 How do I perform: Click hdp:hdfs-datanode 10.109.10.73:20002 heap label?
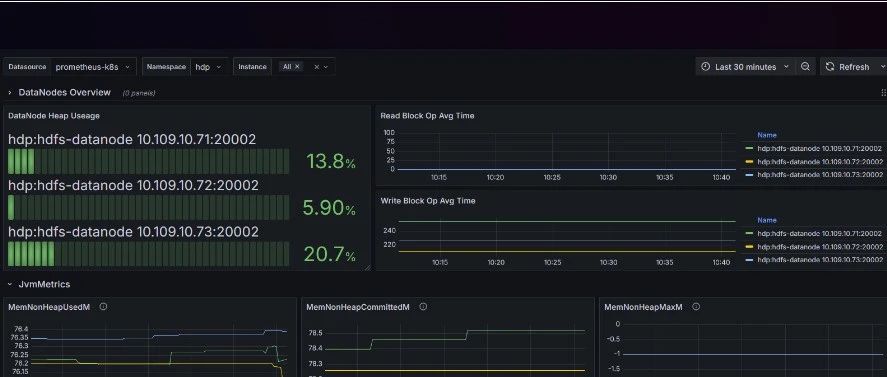[x=133, y=232]
